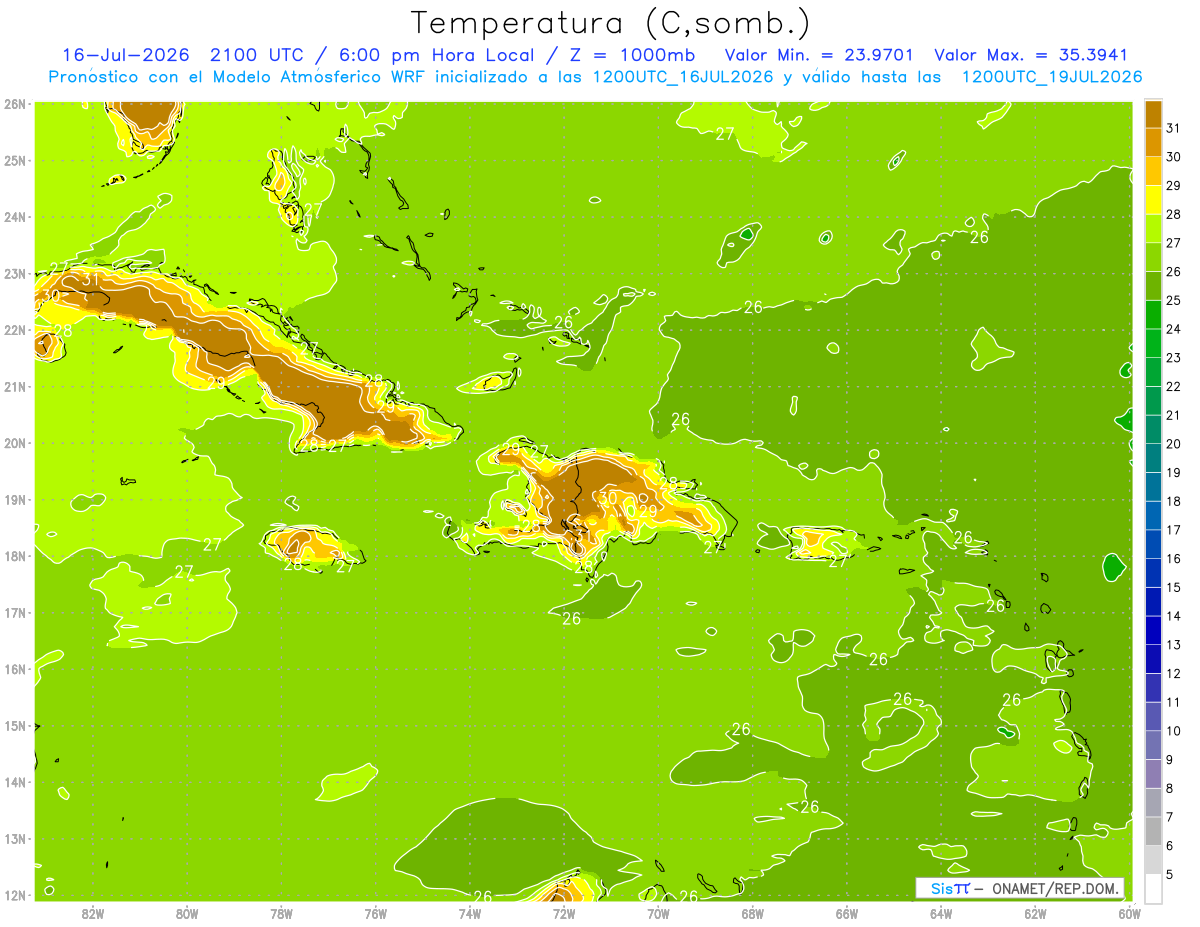Click the '17N' latitude axis label
The image size is (1200, 927).
click(x=15, y=612)
